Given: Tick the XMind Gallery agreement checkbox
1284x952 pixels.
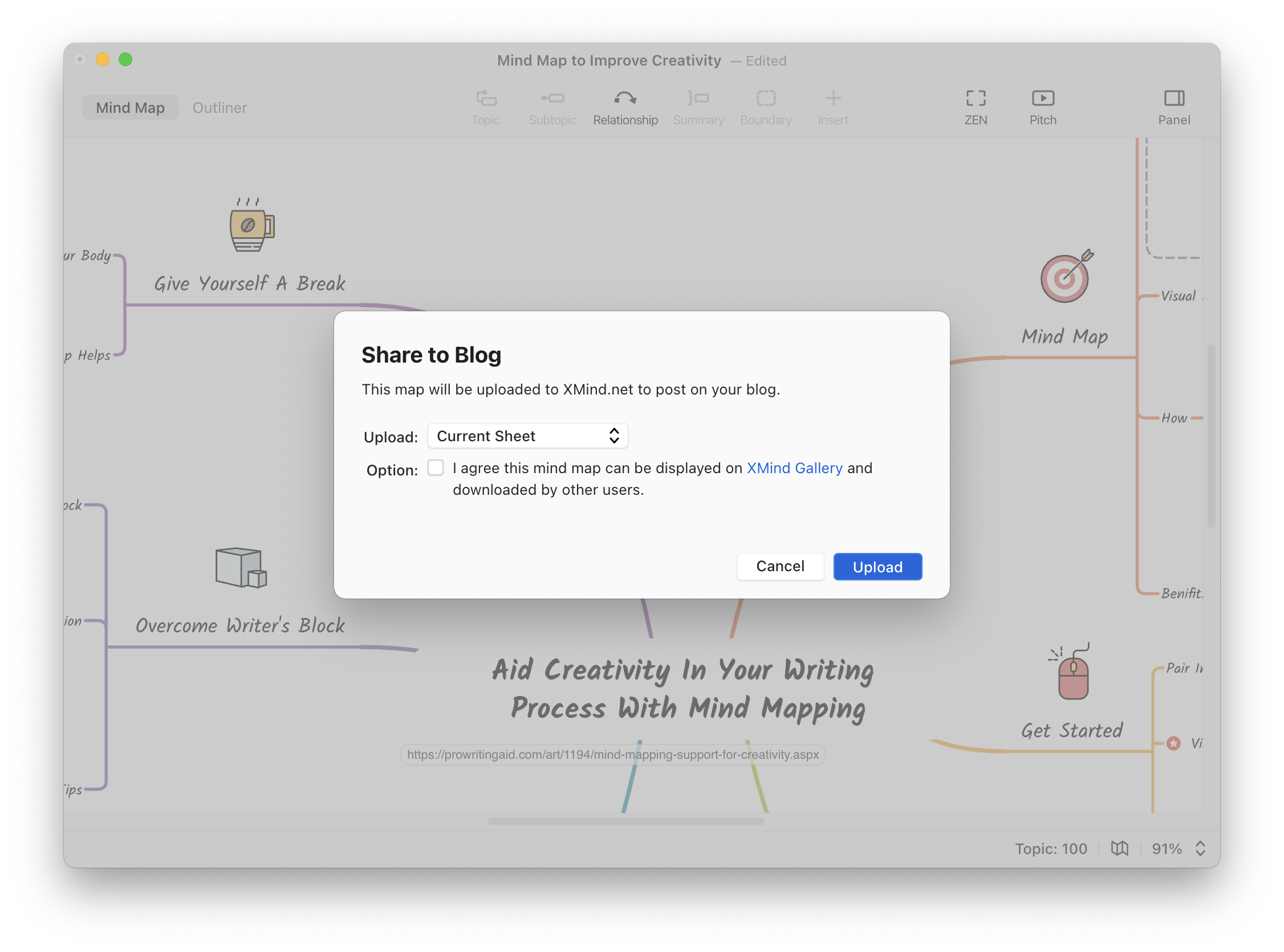Looking at the screenshot, I should [x=436, y=467].
